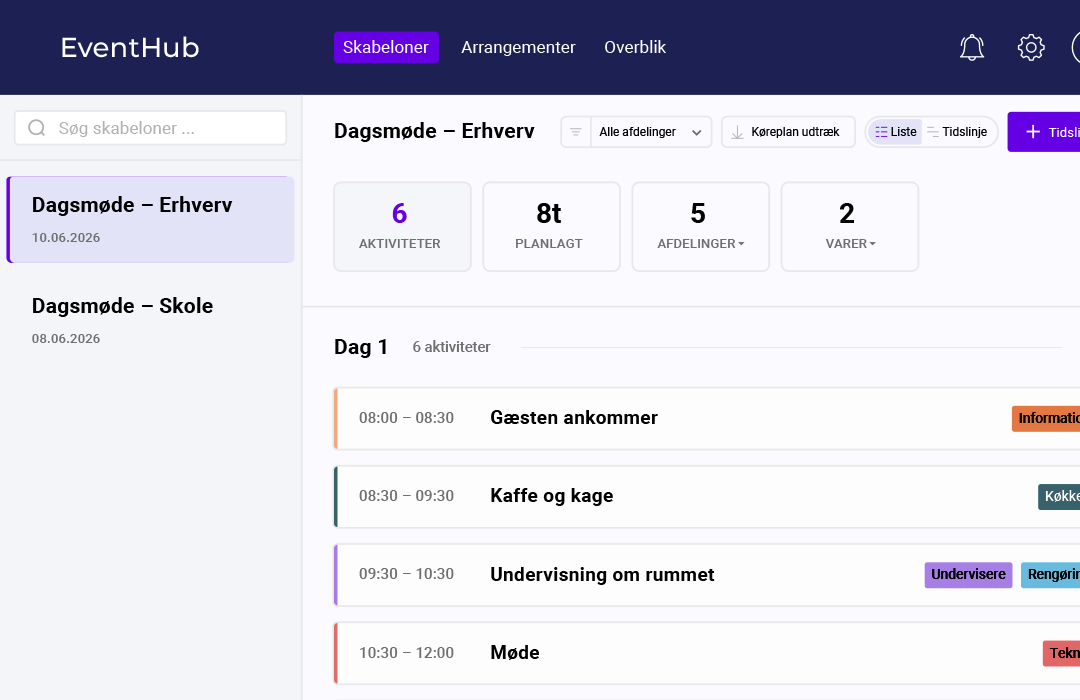
Task: Click the orange Information tag
Action: pyautogui.click(x=1046, y=418)
